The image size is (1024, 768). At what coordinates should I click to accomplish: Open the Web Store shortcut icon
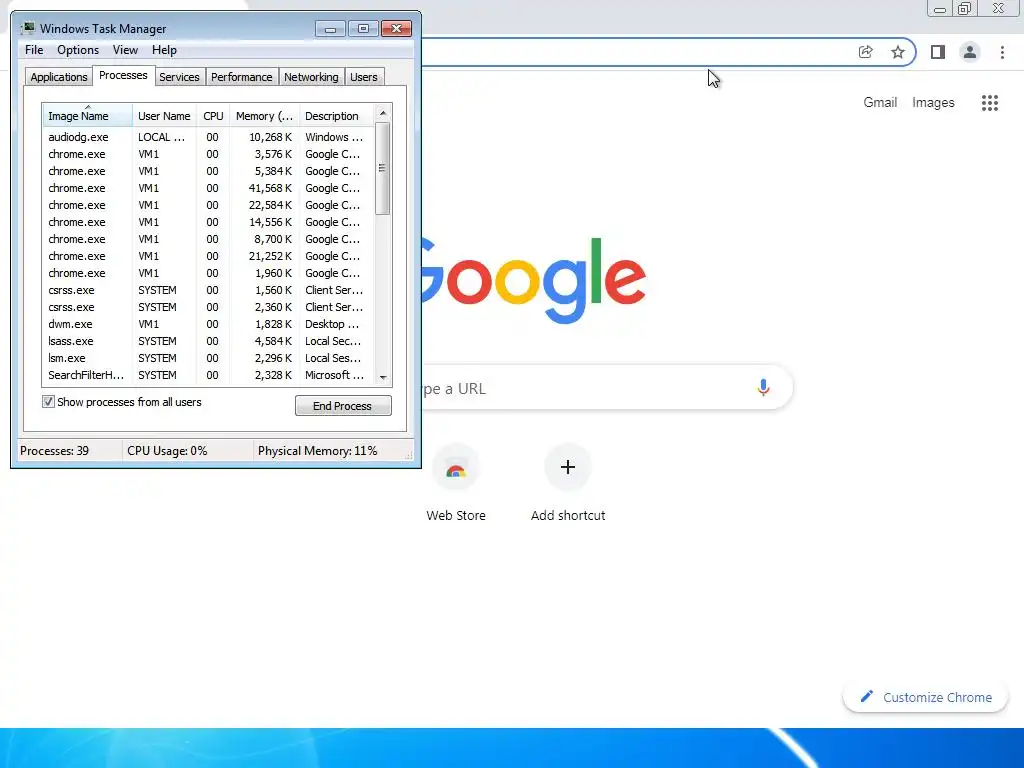456,468
